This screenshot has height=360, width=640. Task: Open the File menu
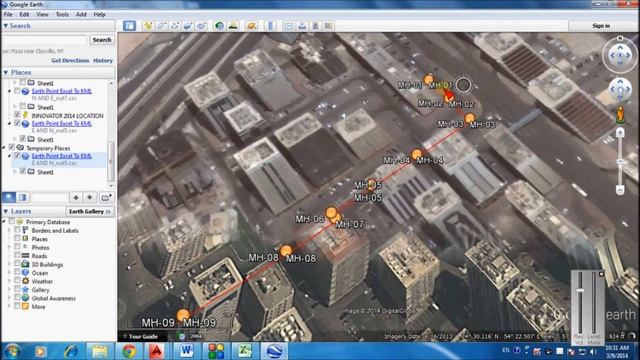8,14
